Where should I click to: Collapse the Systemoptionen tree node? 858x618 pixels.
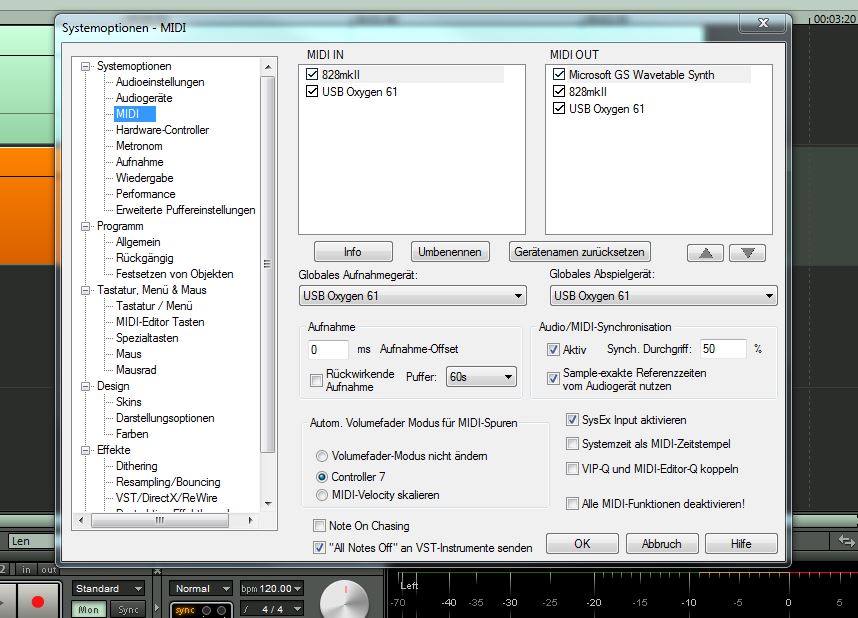pyautogui.click(x=88, y=66)
